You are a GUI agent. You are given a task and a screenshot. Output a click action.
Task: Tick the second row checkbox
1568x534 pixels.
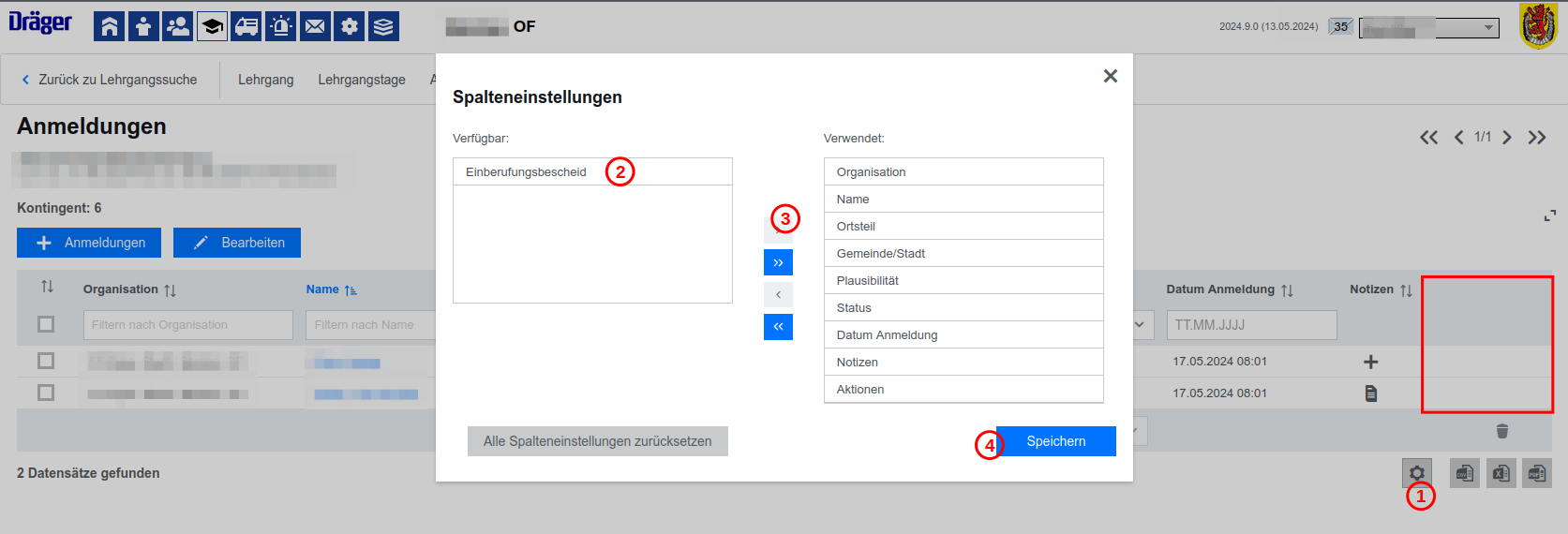[46, 393]
